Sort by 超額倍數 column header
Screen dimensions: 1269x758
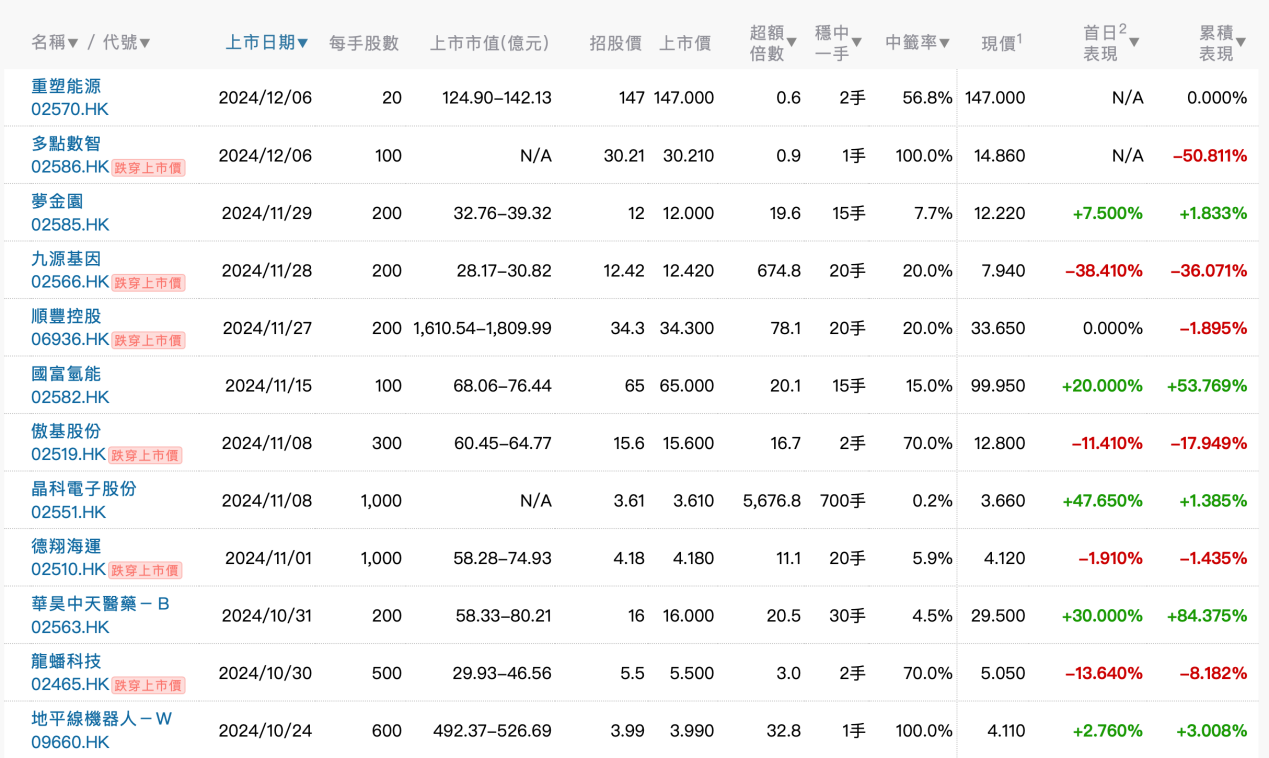pyautogui.click(x=773, y=43)
